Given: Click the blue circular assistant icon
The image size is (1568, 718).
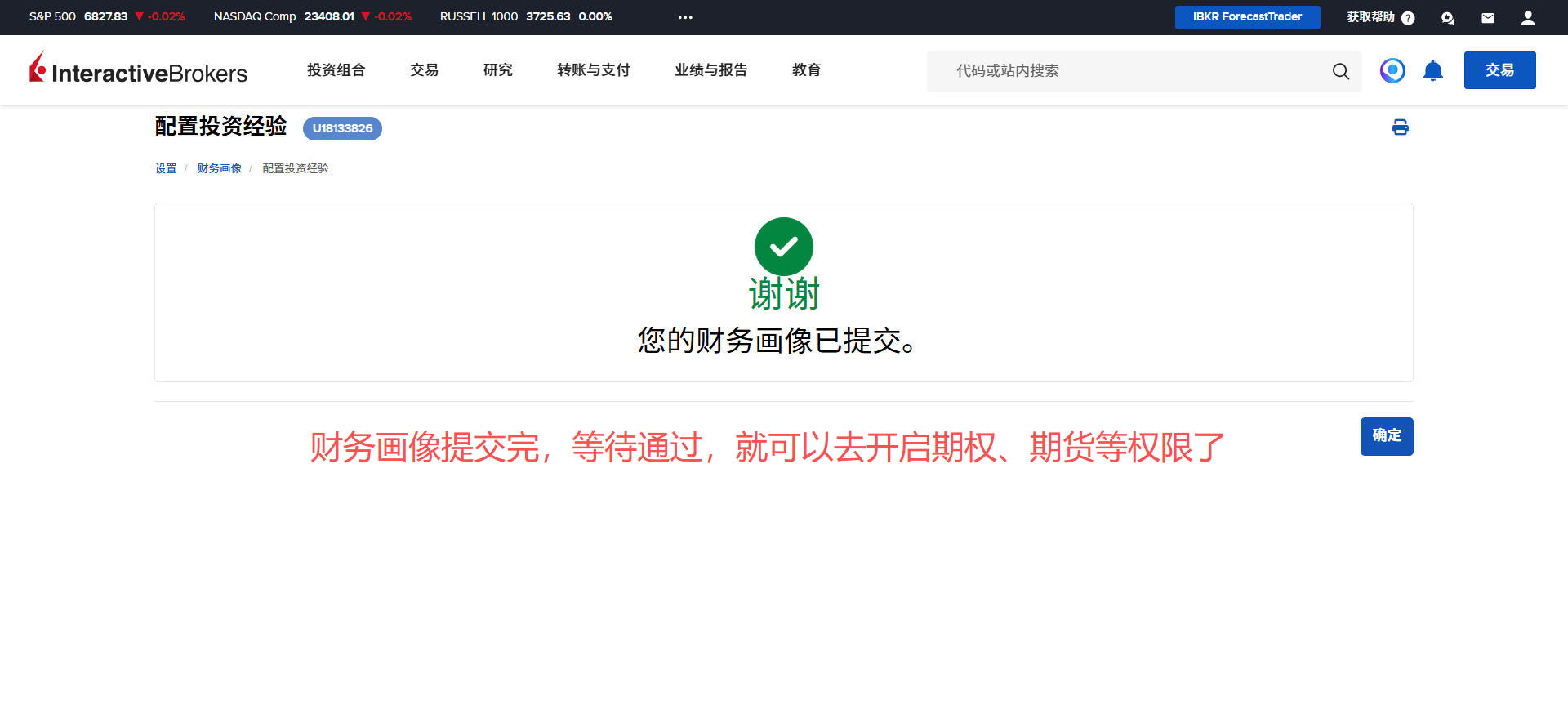Looking at the screenshot, I should [1392, 71].
